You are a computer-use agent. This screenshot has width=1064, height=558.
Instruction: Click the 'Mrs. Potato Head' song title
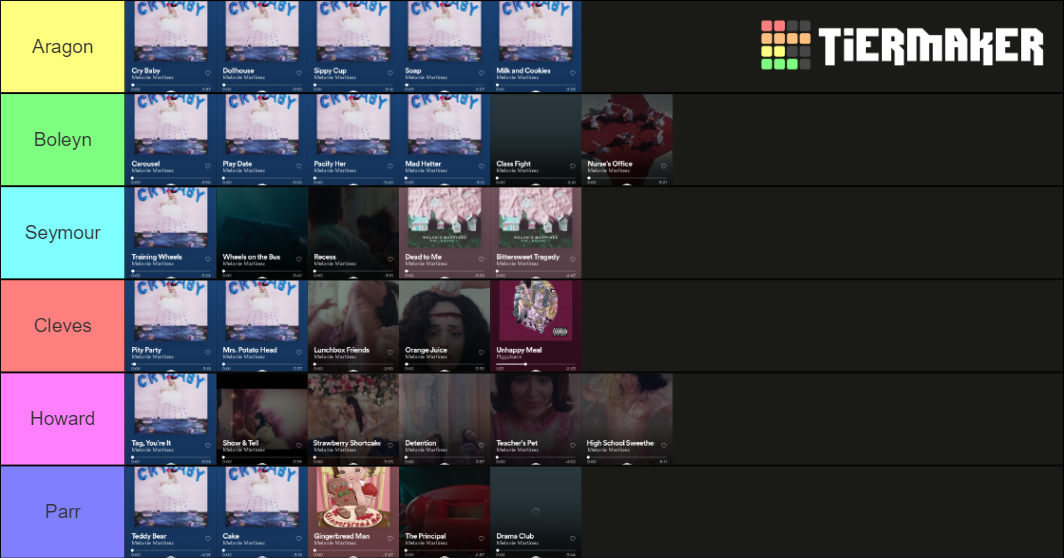click(250, 350)
